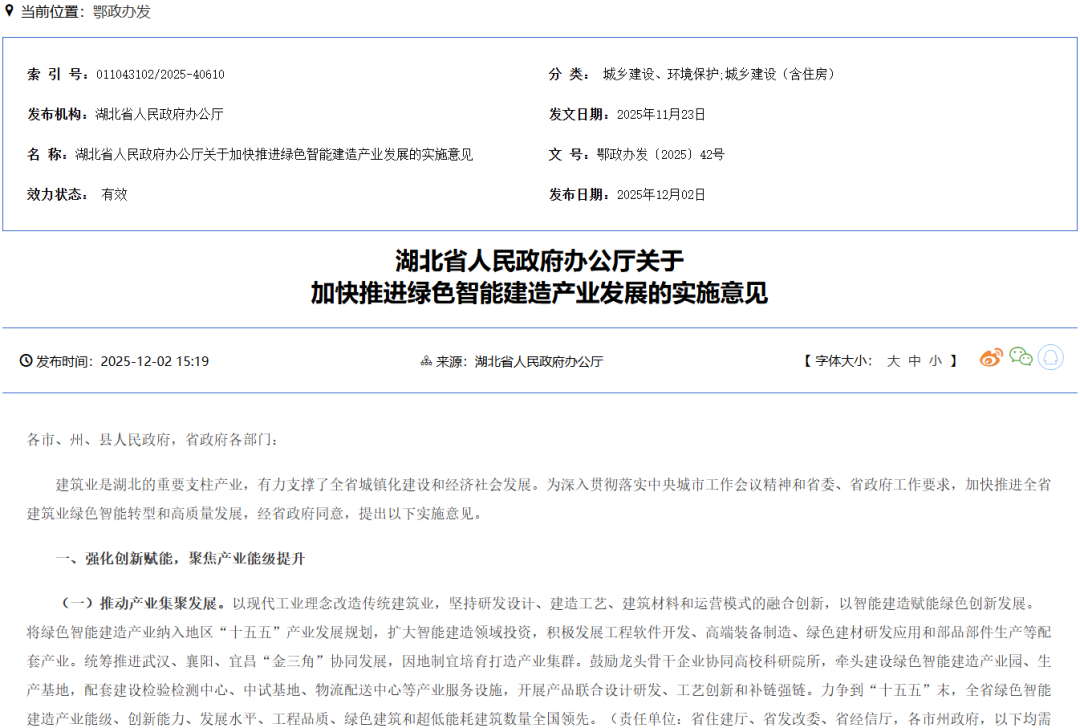Click the green WeChat chat-bubbles icon
Viewport: 1080px width, 728px height.
[x=1020, y=356]
